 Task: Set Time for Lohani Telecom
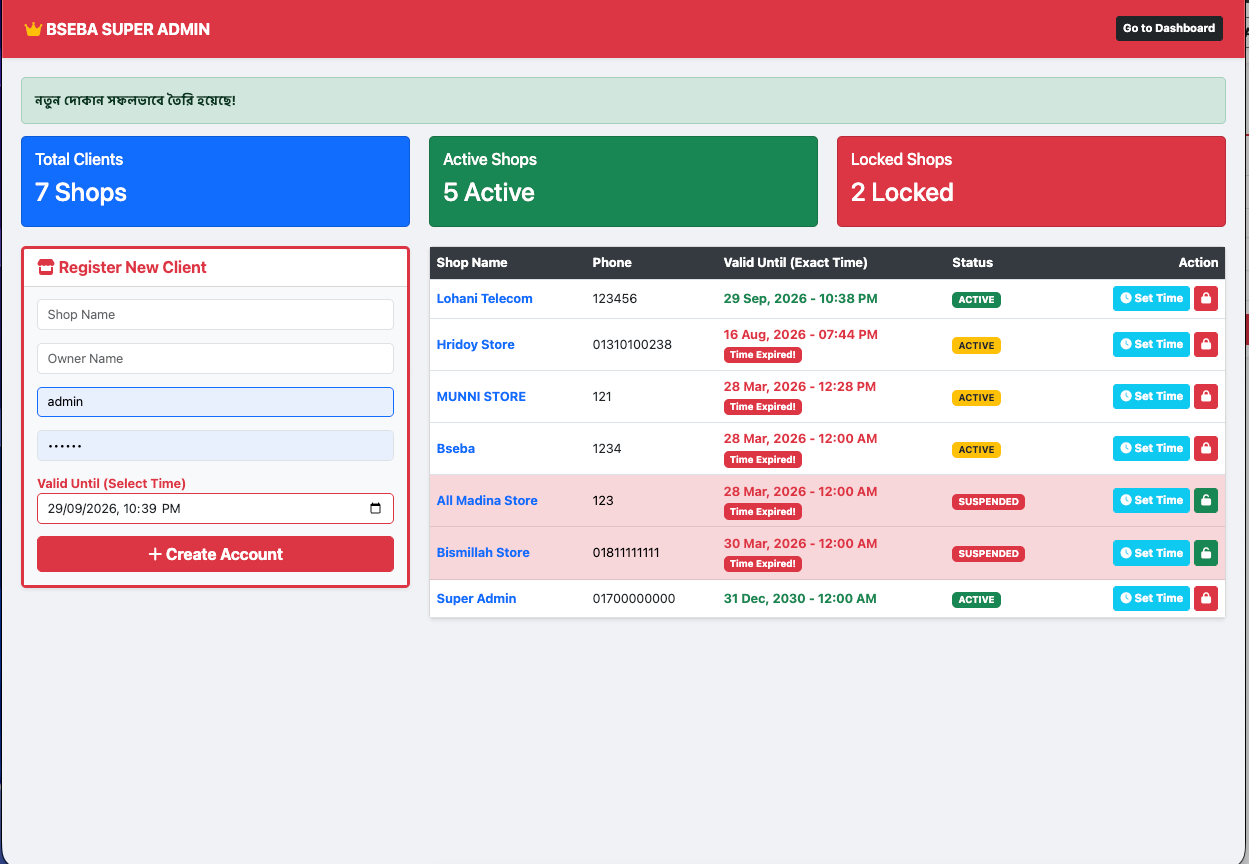coord(1151,298)
